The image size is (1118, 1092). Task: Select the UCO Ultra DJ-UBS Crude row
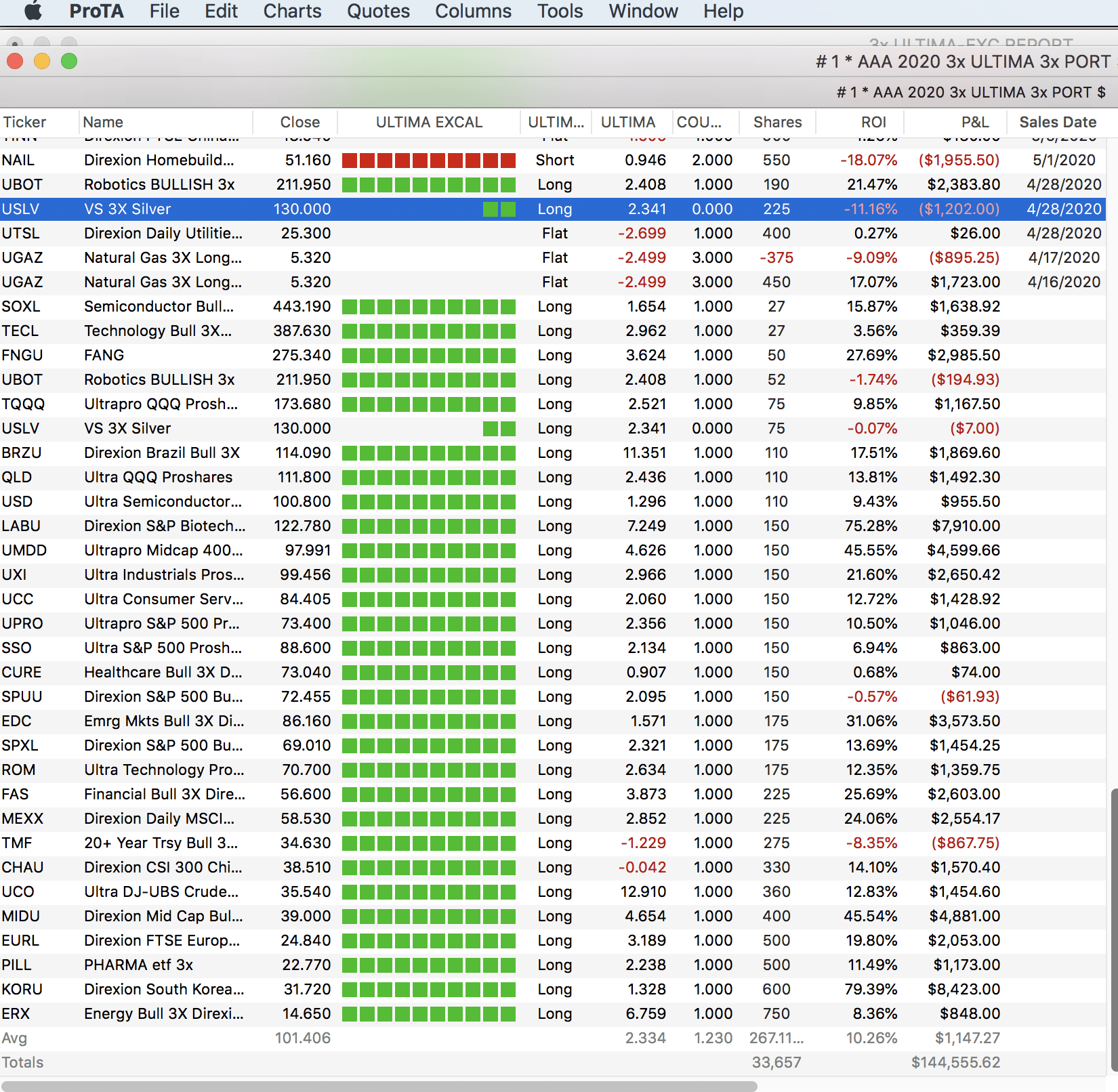point(553,891)
